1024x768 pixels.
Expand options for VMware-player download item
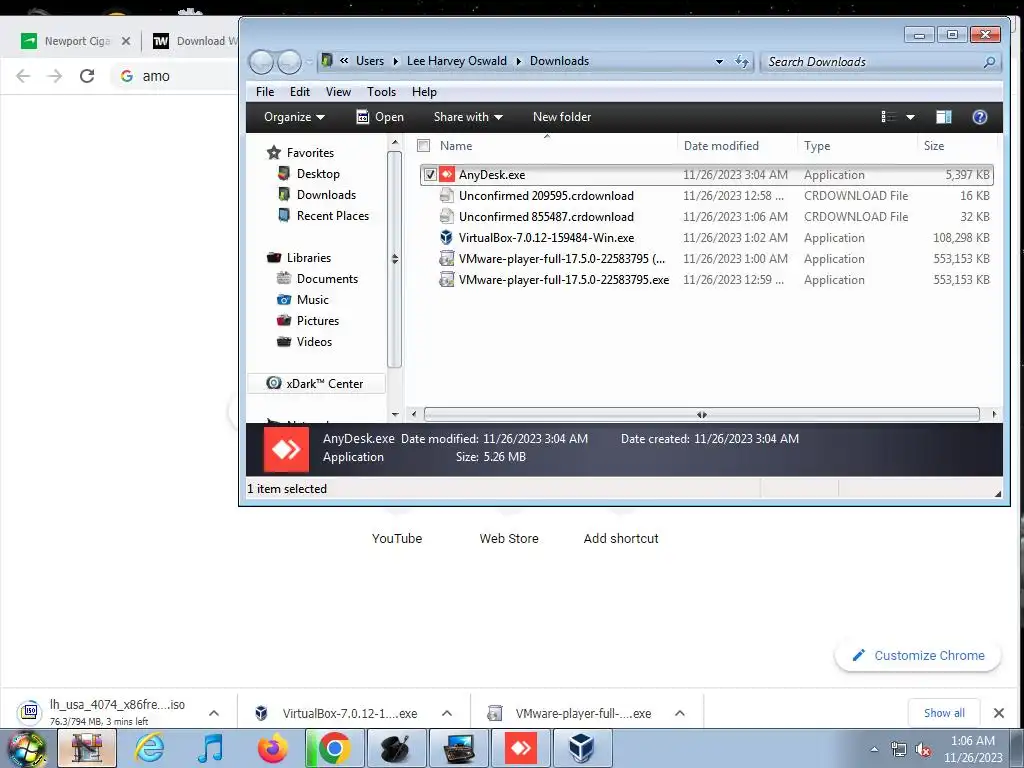coord(680,713)
